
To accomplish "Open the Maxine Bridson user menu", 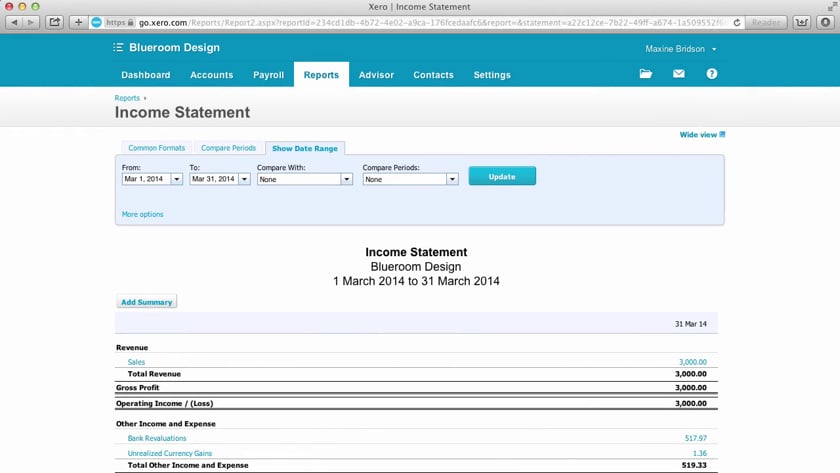I will click(x=680, y=49).
